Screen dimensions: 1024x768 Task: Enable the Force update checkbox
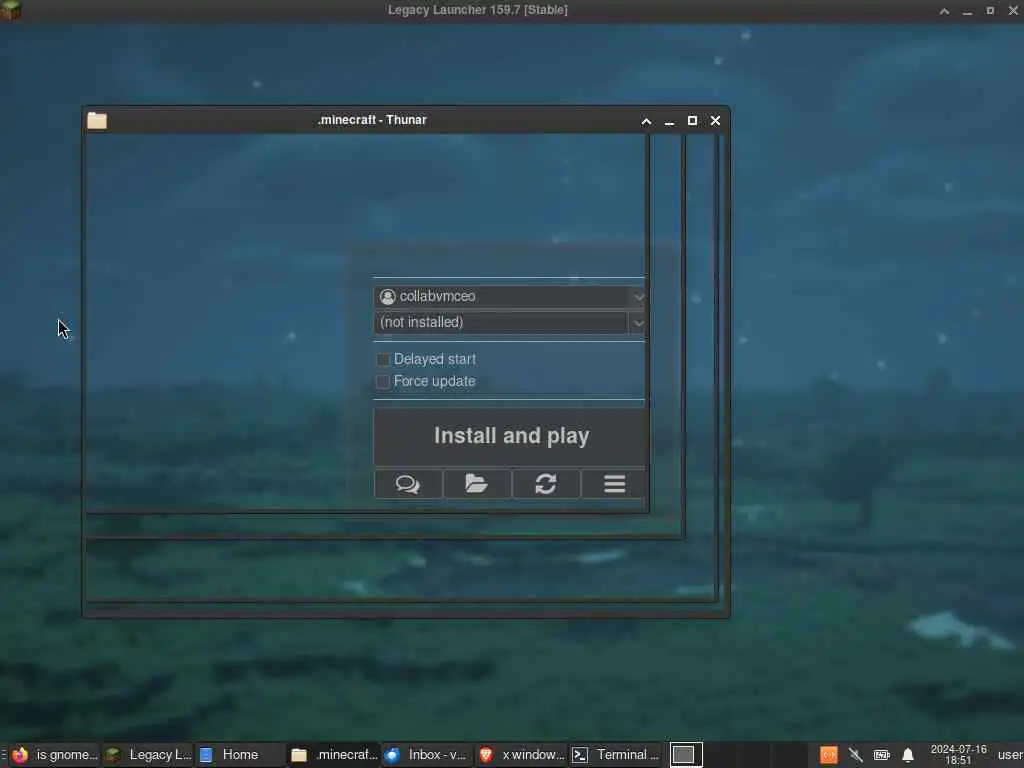pos(383,381)
